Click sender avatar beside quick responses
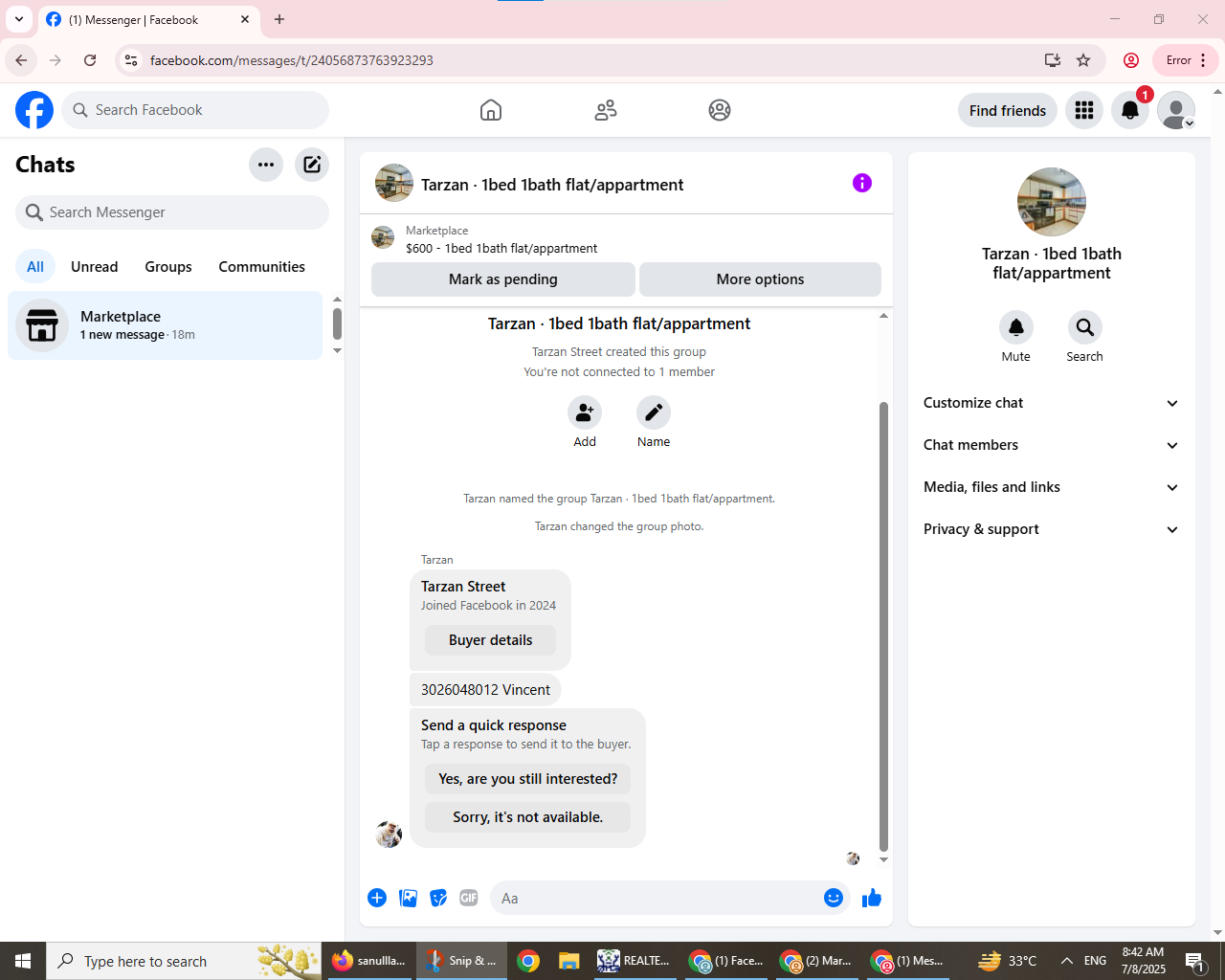1225x980 pixels. 389,835
